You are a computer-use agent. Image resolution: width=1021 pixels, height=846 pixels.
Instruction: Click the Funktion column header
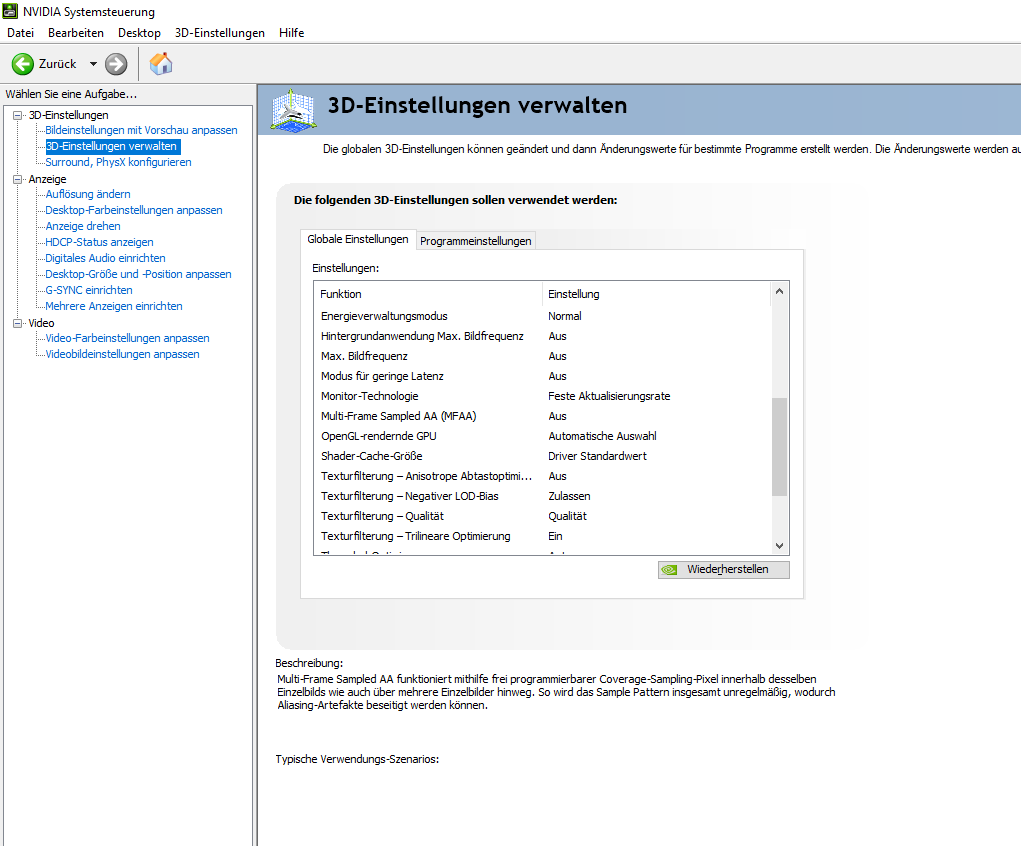click(x=428, y=294)
